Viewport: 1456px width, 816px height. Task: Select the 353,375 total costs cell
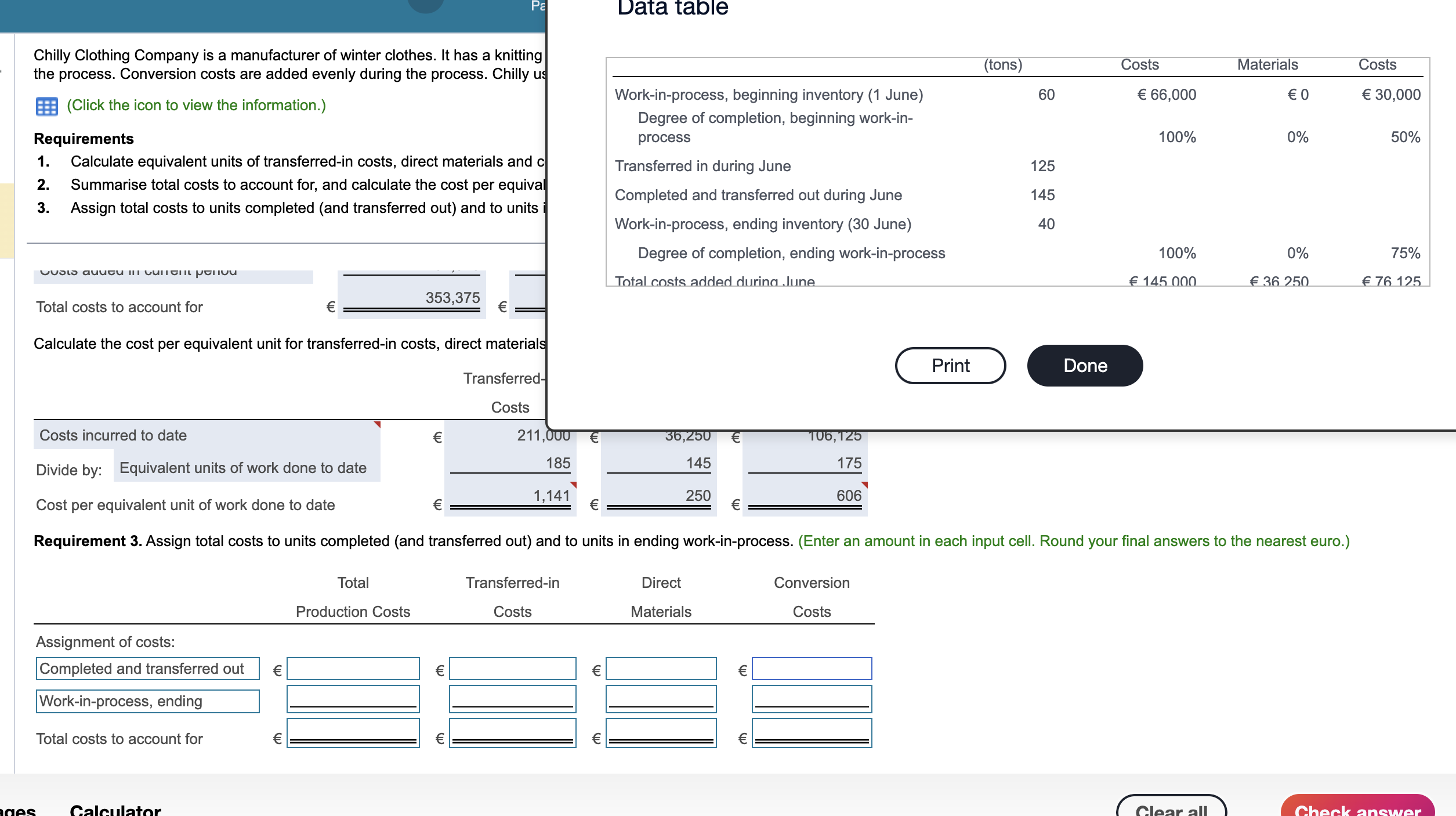[x=412, y=298]
